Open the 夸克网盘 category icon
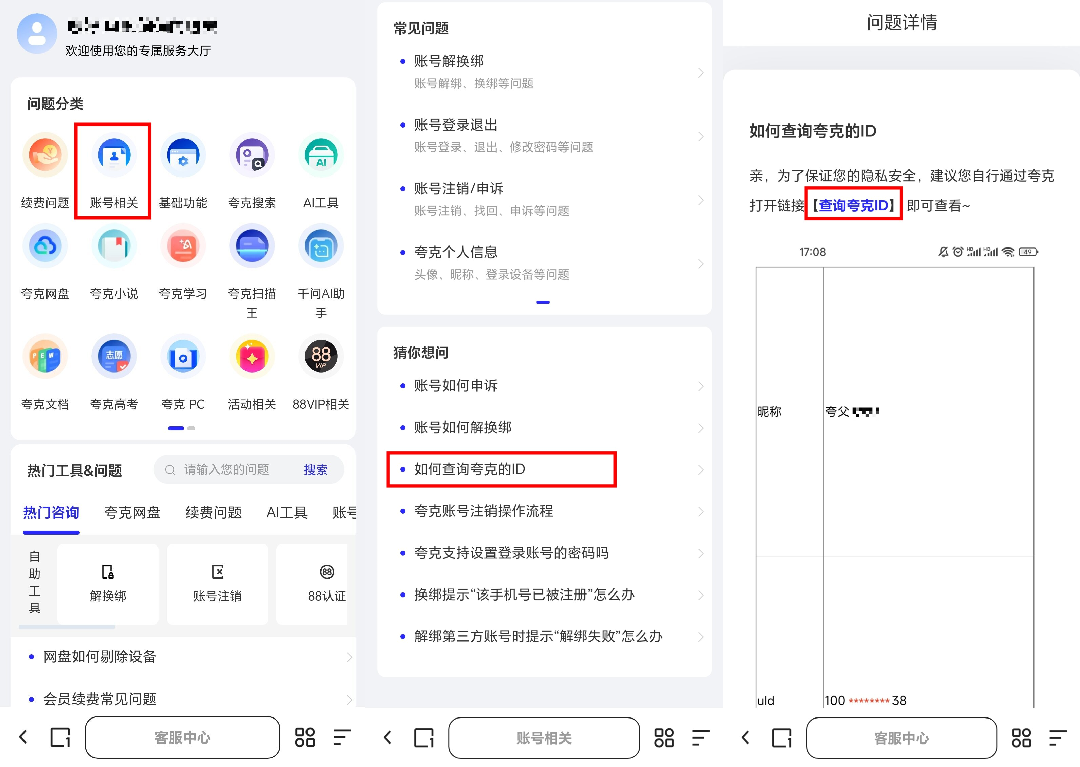 [x=45, y=246]
